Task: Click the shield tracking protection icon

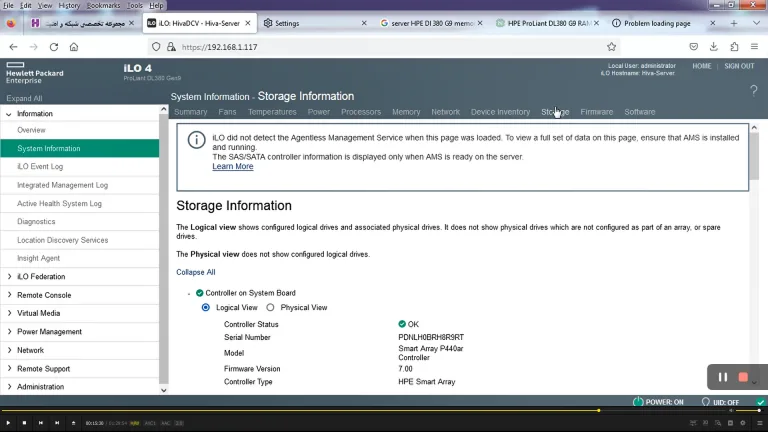Action: 156,47
